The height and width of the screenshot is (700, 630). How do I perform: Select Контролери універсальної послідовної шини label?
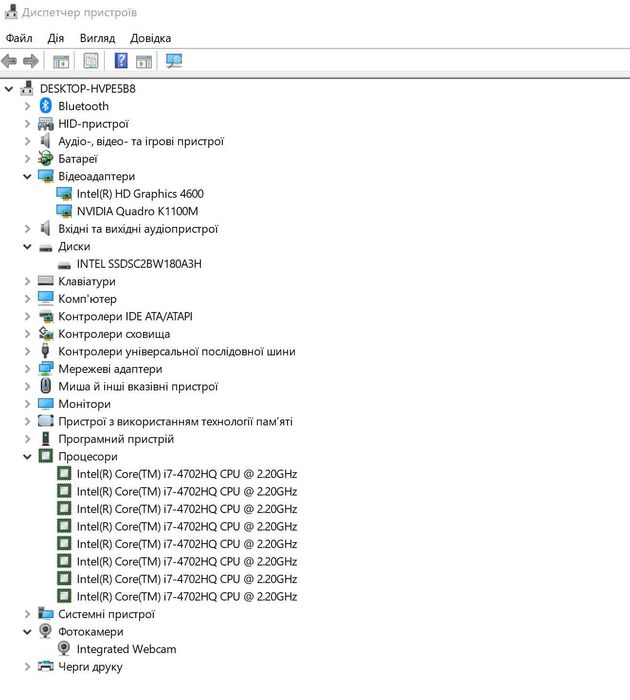pos(177,351)
